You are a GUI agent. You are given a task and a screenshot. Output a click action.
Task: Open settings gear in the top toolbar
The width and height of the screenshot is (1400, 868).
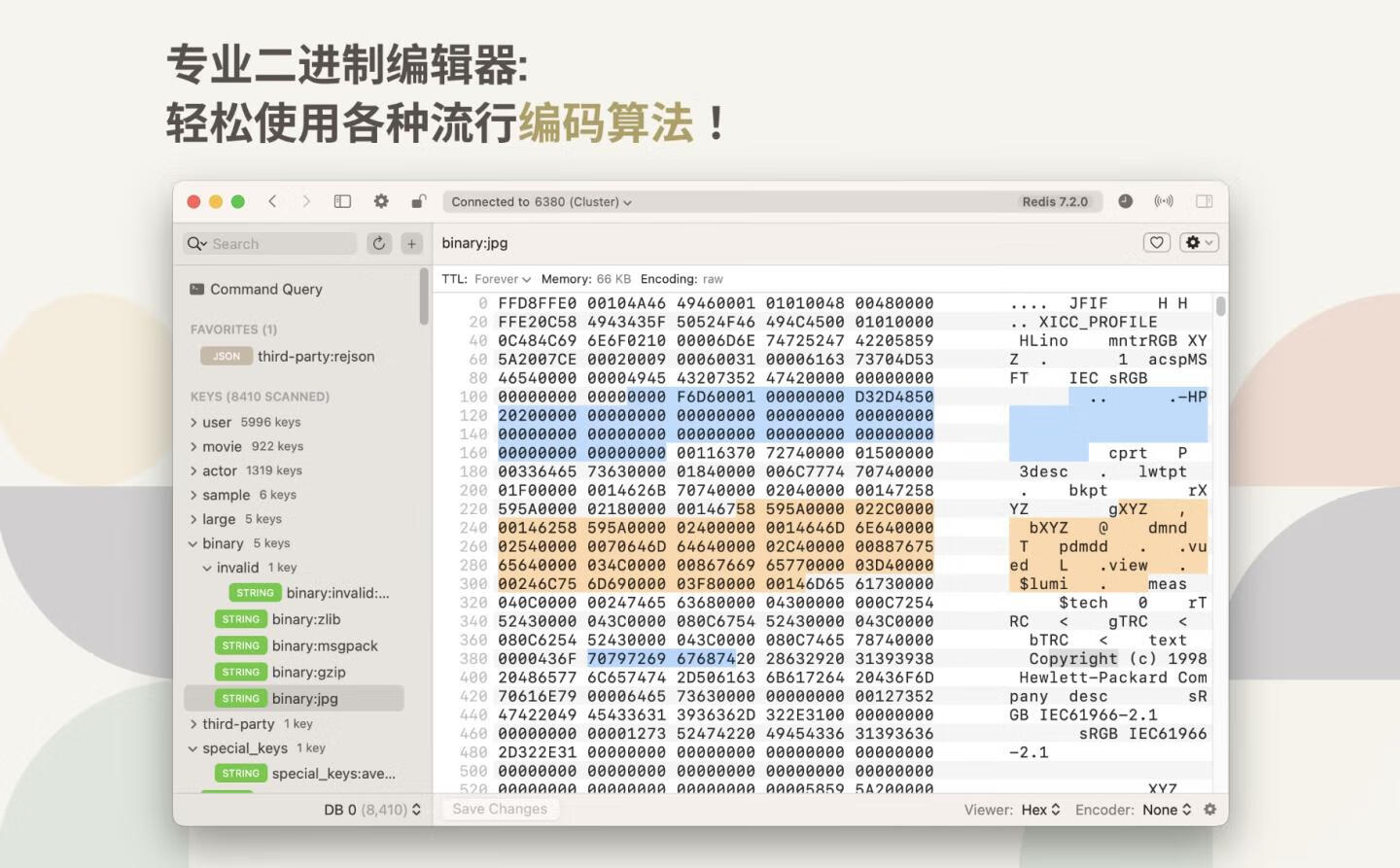tap(381, 201)
